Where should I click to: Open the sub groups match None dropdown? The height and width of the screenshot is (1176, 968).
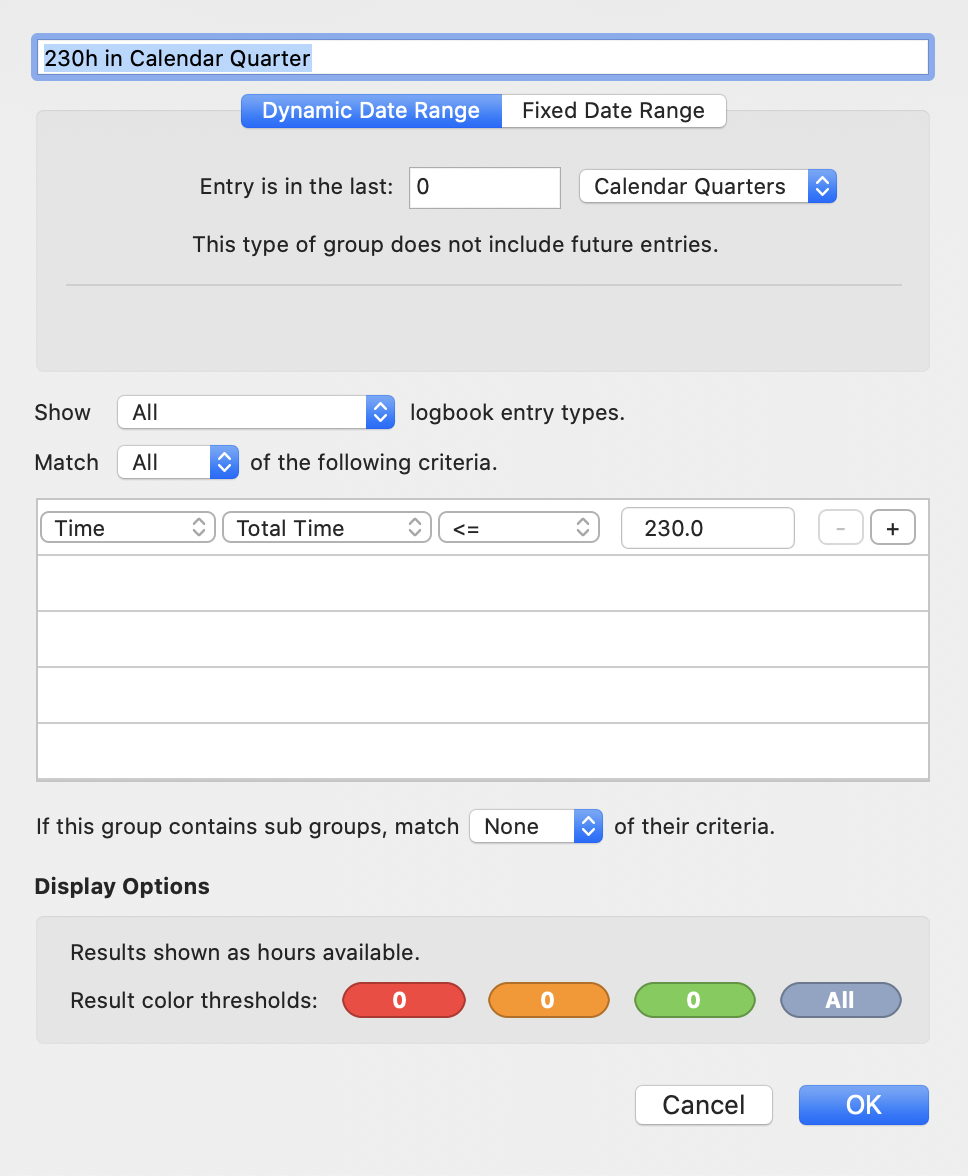click(x=536, y=826)
